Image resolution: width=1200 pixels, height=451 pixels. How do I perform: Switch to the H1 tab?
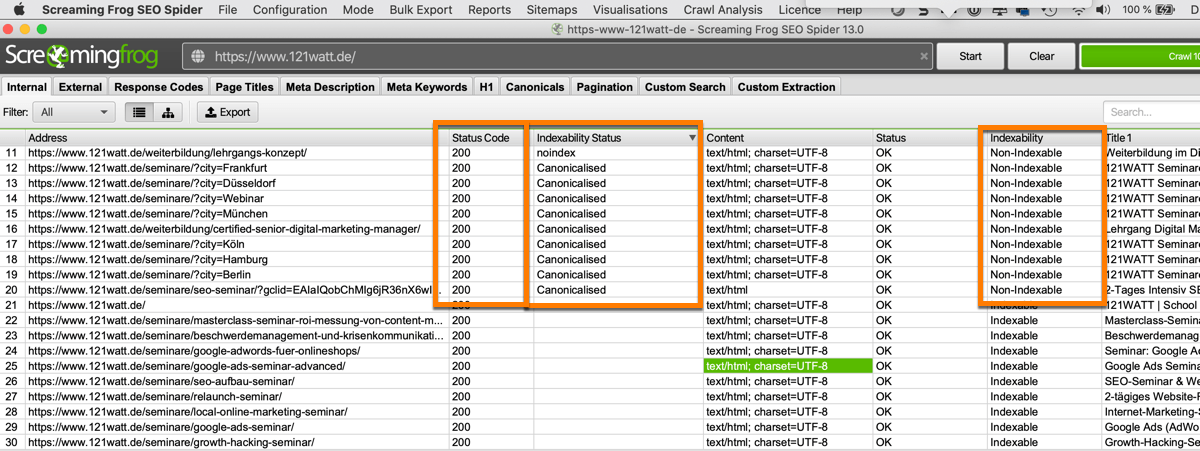(486, 87)
